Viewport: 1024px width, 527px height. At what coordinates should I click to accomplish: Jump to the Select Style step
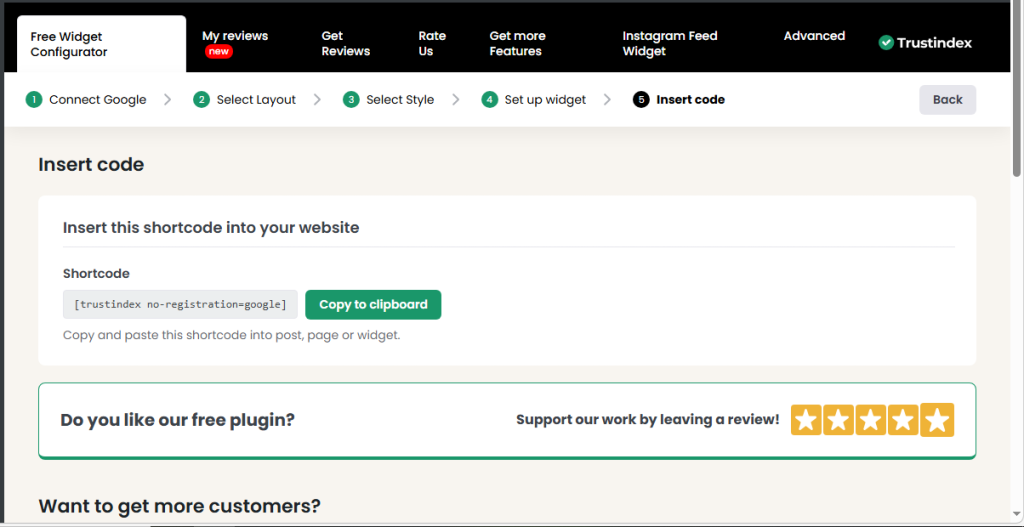[399, 100]
